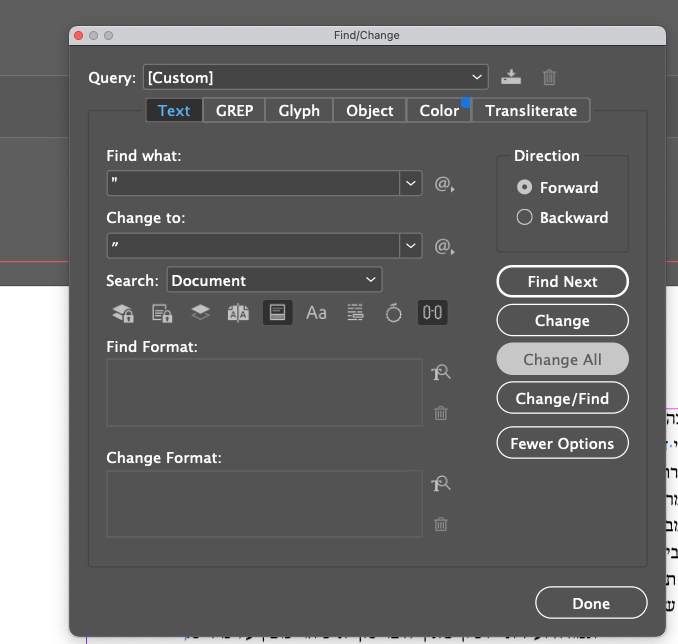Click the Done button
The image size is (678, 644).
point(591,603)
